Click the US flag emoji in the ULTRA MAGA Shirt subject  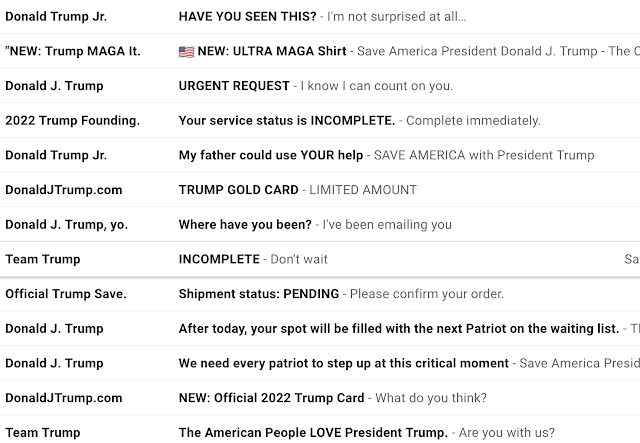tap(187, 51)
